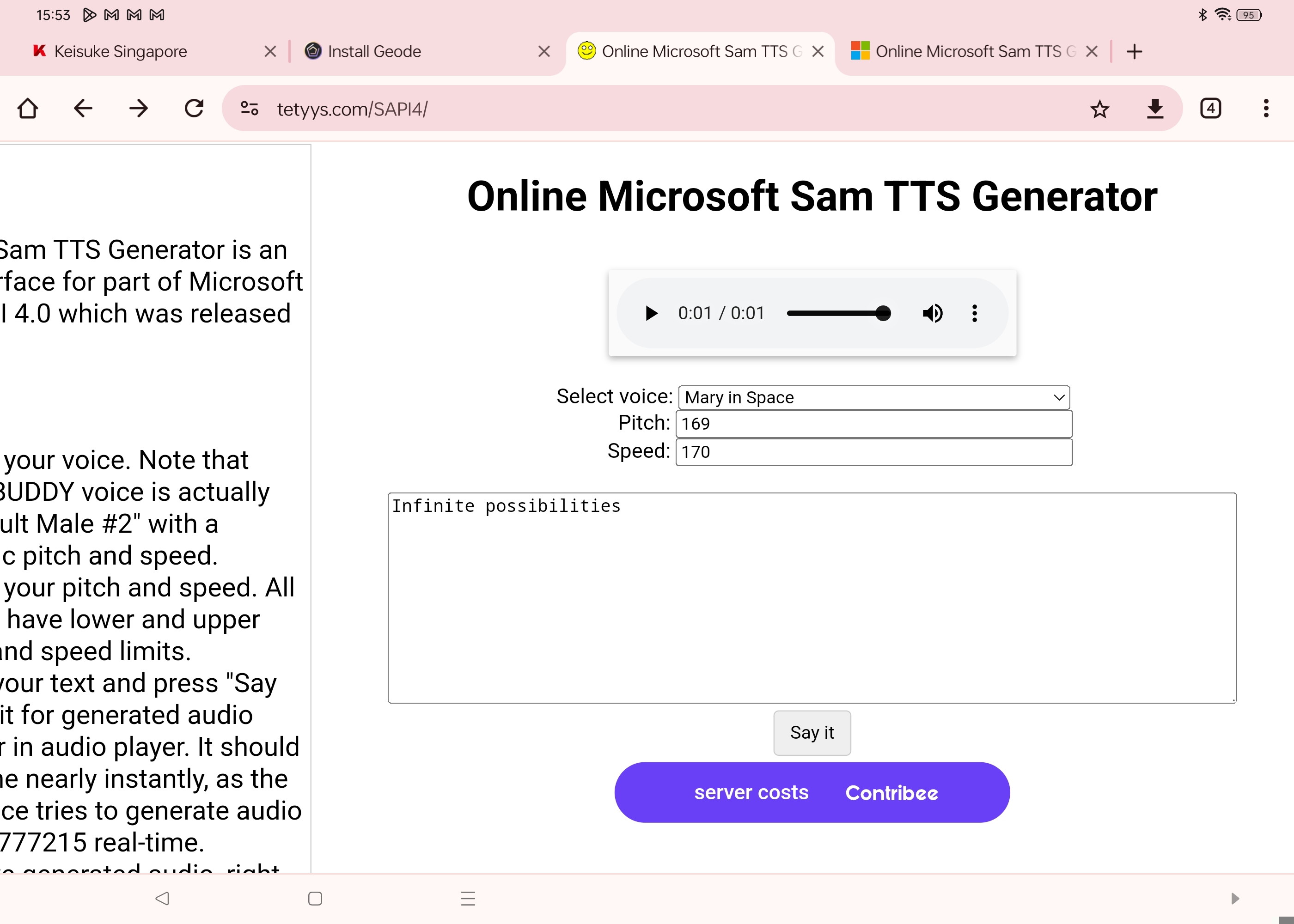The width and height of the screenshot is (1294, 924).
Task: View site information in the address bar
Action: click(249, 108)
